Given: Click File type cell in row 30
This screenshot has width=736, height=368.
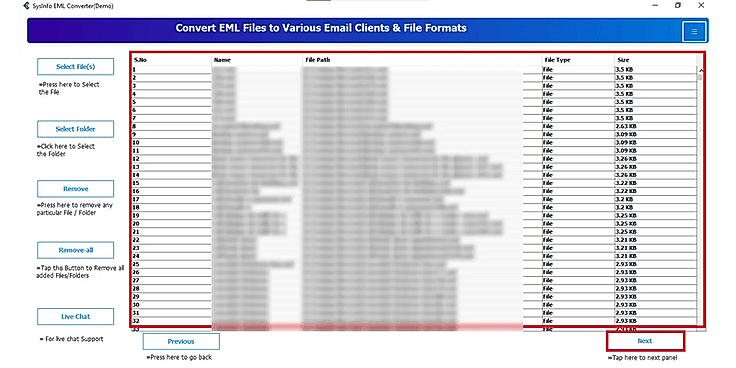Looking at the screenshot, I should [x=578, y=305].
